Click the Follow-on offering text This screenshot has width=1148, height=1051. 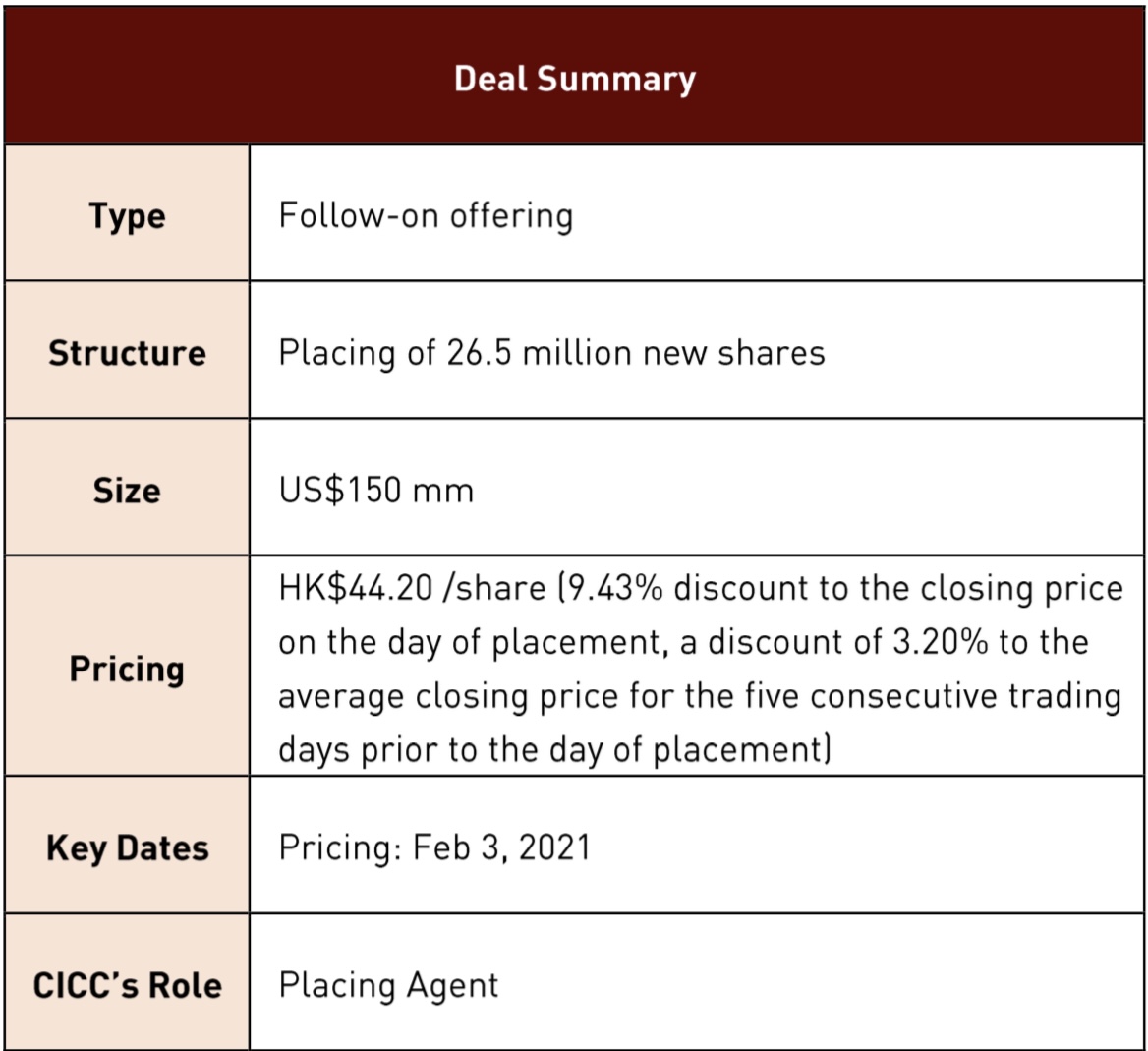tap(425, 214)
